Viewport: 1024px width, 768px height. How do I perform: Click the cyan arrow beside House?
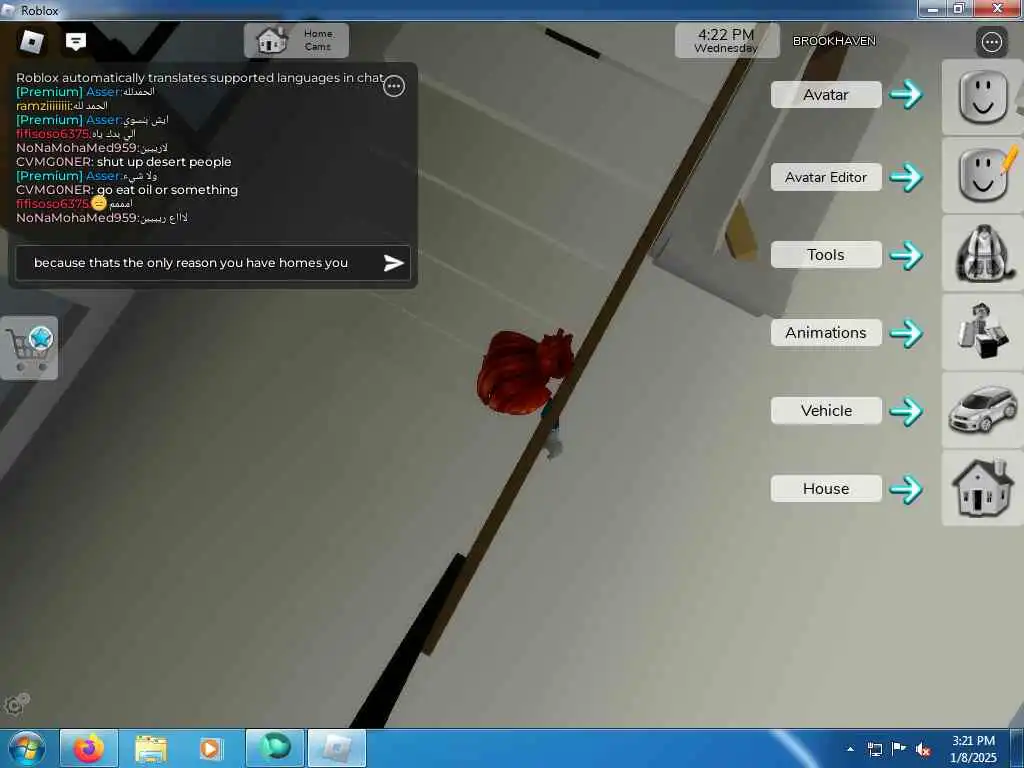pos(906,489)
